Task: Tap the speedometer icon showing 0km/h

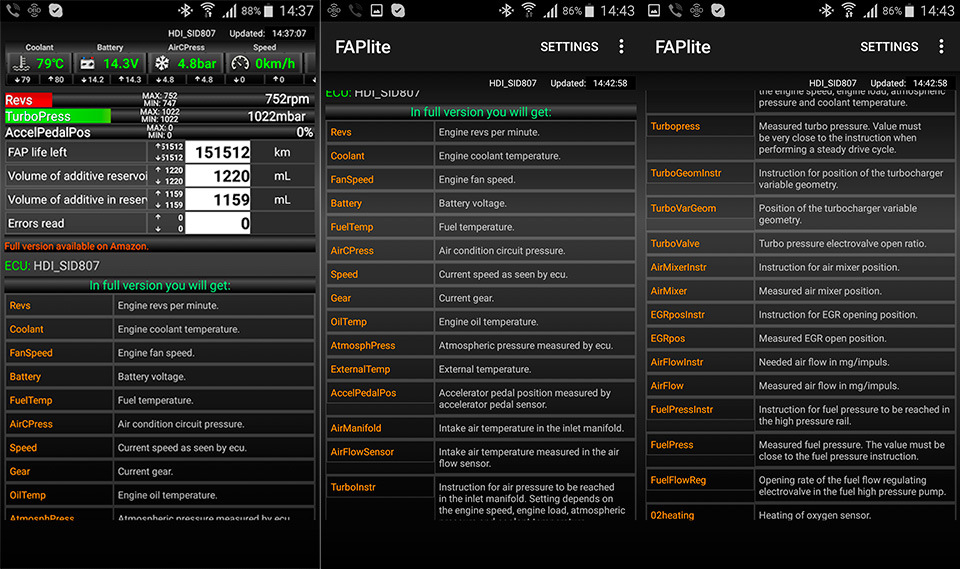Action: pos(240,63)
